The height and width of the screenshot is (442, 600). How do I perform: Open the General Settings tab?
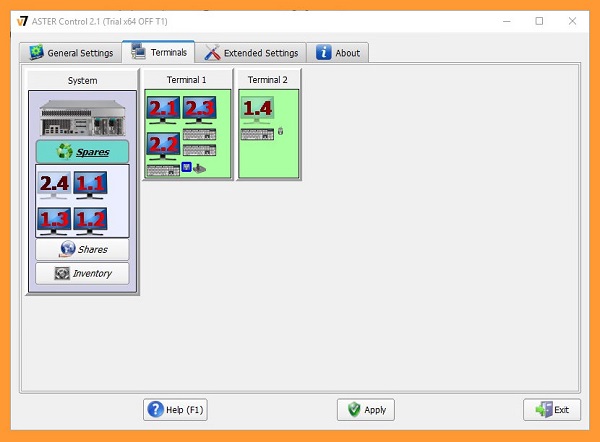click(72, 53)
